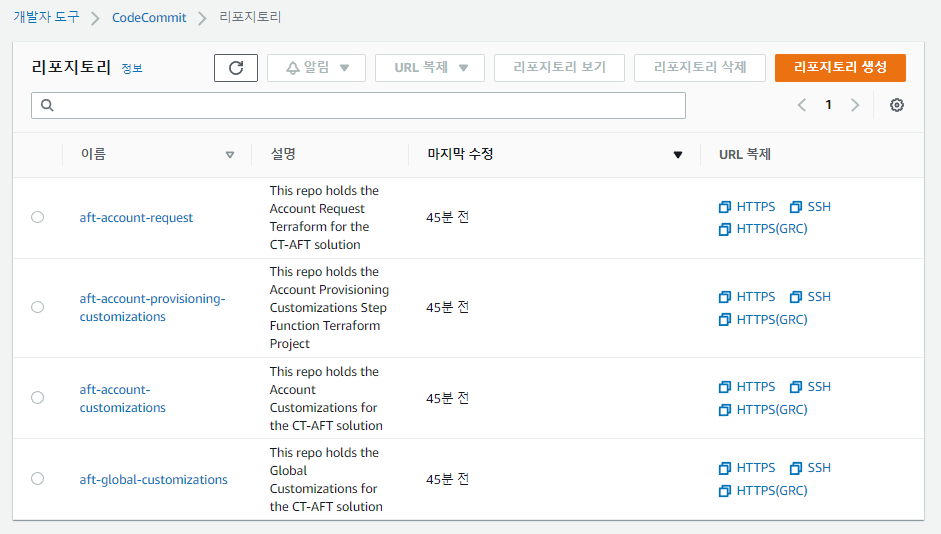Viewport: 941px width, 534px height.
Task: Copy HTTPS URL for aft-global-customizations
Action: pyautogui.click(x=747, y=467)
